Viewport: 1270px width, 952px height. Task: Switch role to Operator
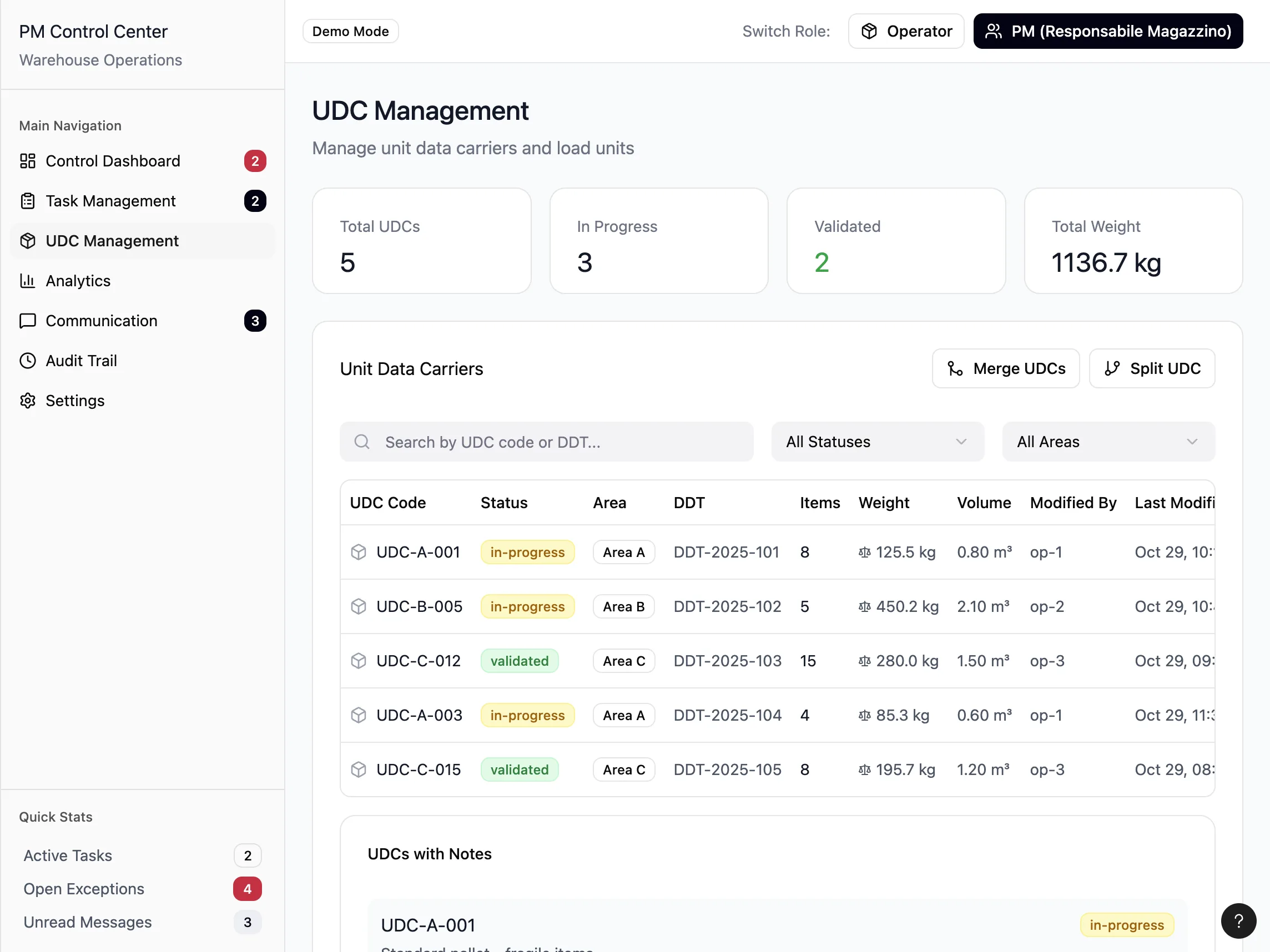pos(906,31)
